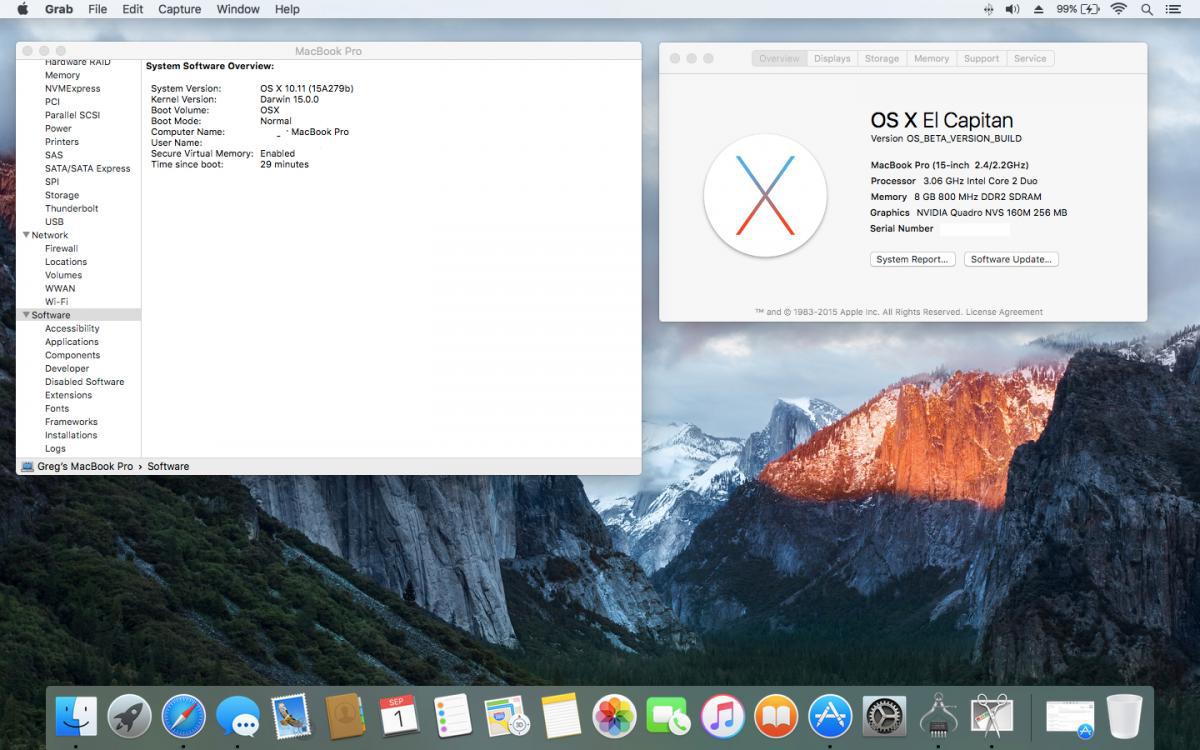Click Version OS_BETA_VERSION_BUILD text
1200x750 pixels.
click(946, 138)
